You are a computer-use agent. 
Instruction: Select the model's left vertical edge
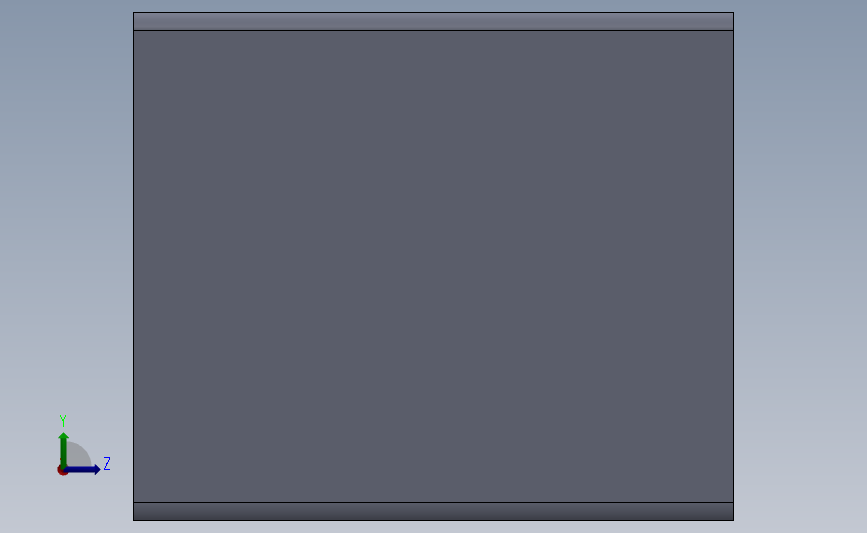point(133,266)
